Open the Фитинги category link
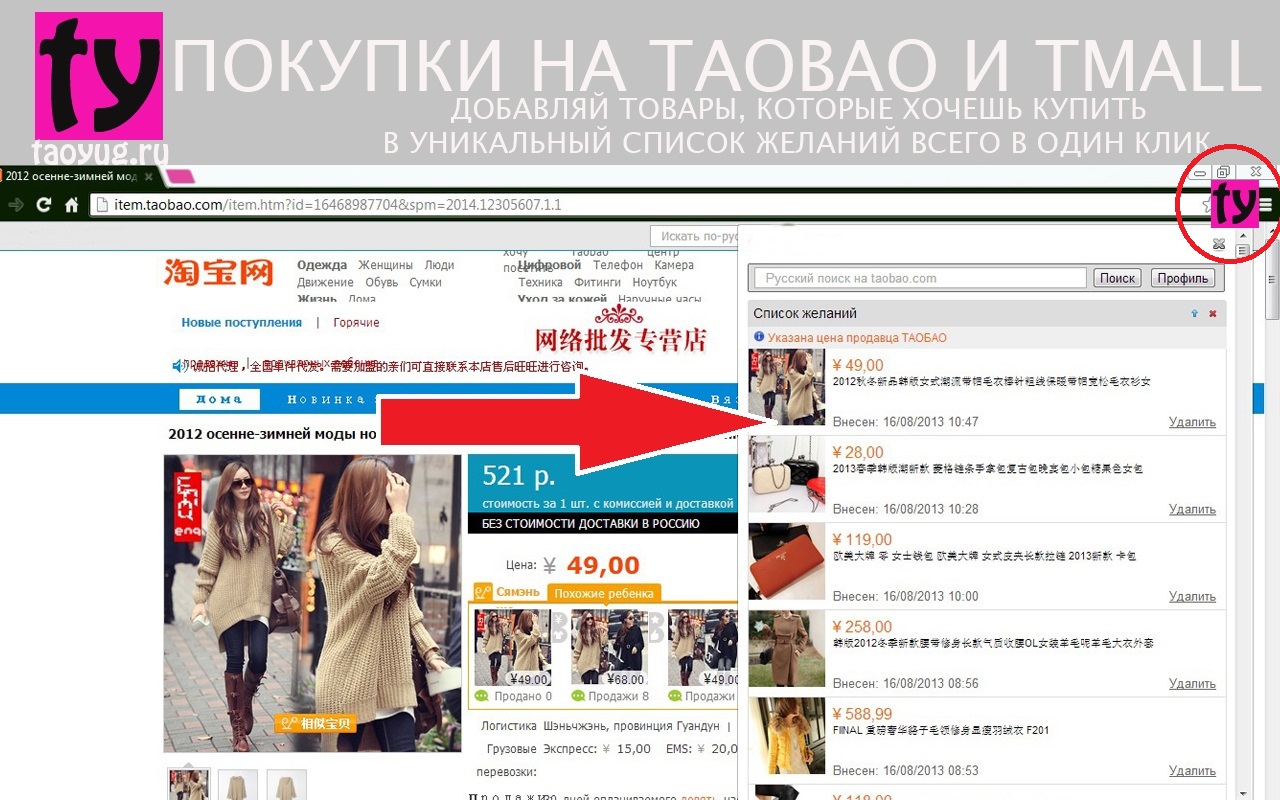1280x800 pixels. [x=598, y=282]
